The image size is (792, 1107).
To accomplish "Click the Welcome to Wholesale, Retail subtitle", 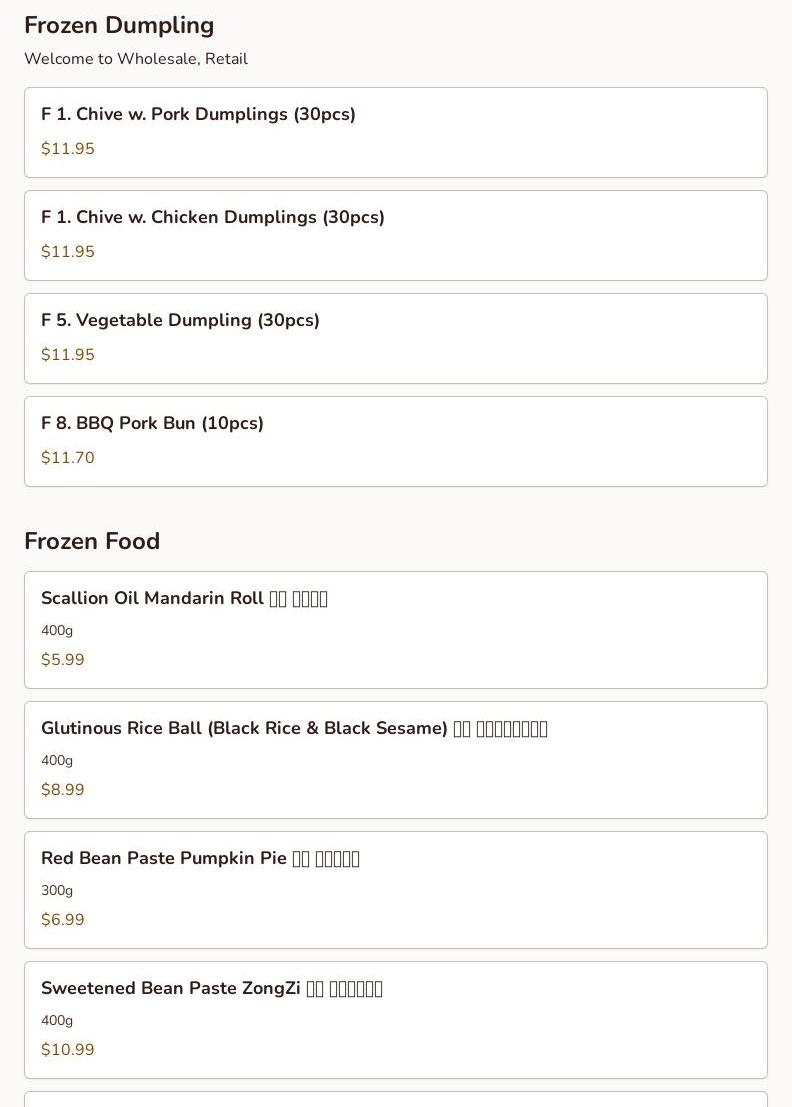I will [136, 59].
